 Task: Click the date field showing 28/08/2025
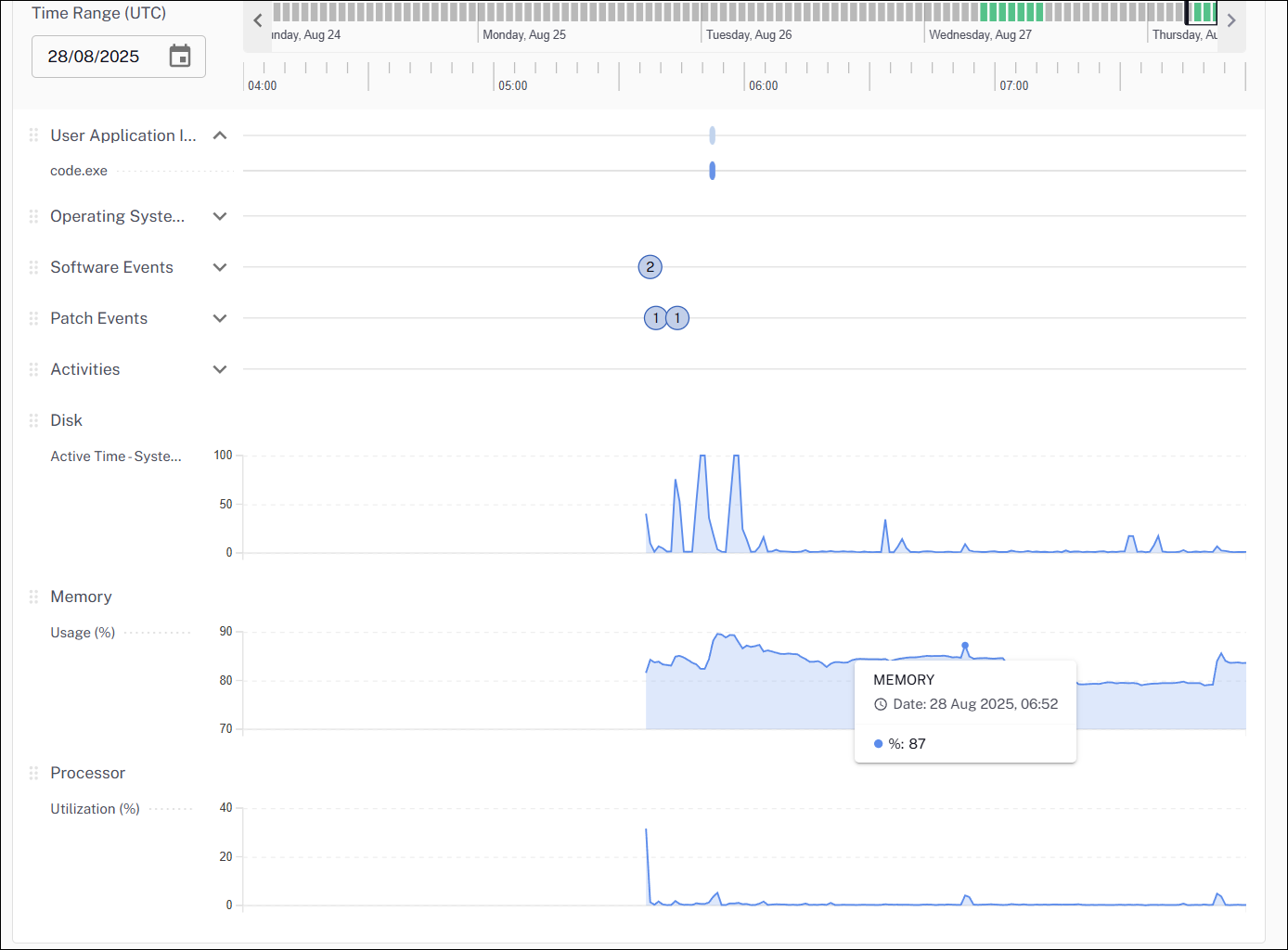(94, 57)
